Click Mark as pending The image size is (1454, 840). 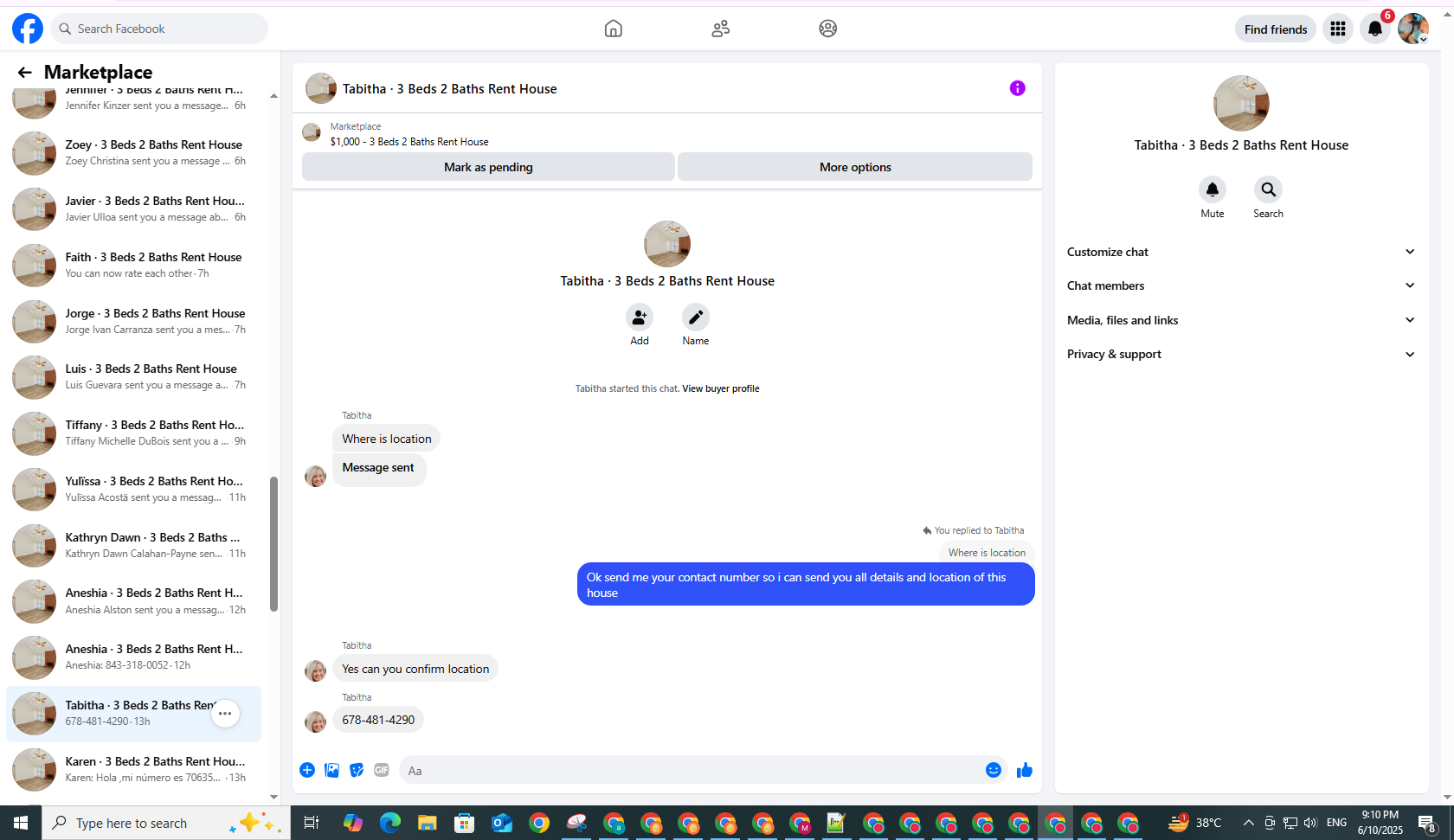tap(488, 167)
